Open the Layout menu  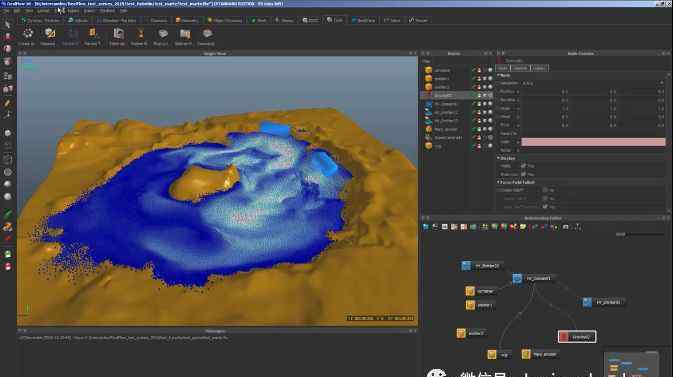click(43, 11)
